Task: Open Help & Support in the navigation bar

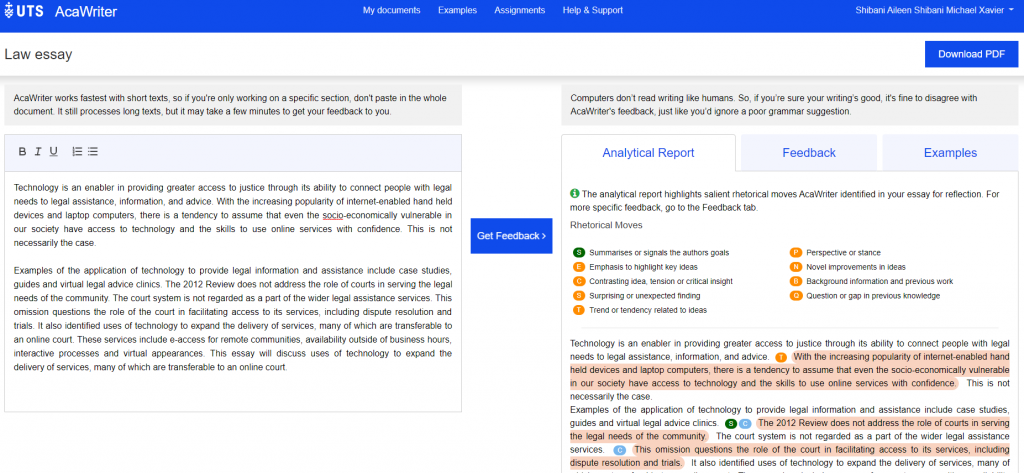Action: [592, 10]
